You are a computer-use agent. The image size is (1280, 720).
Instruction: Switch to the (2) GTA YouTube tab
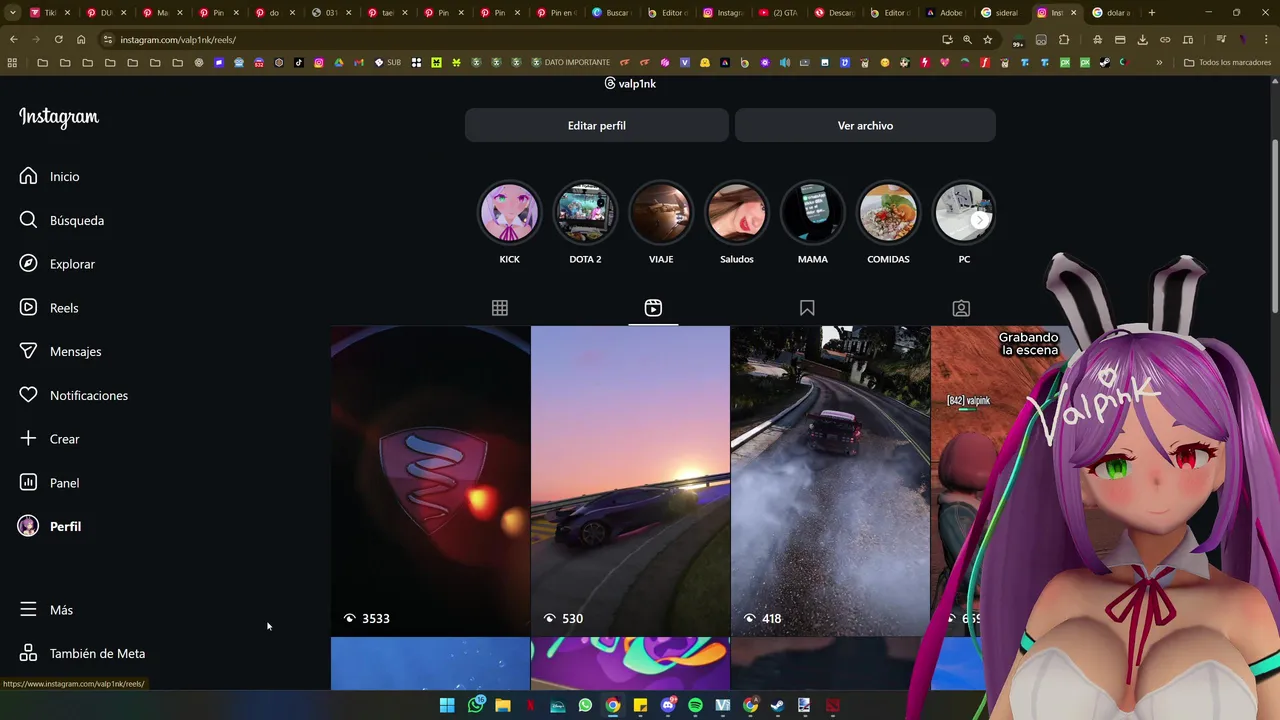[780, 13]
